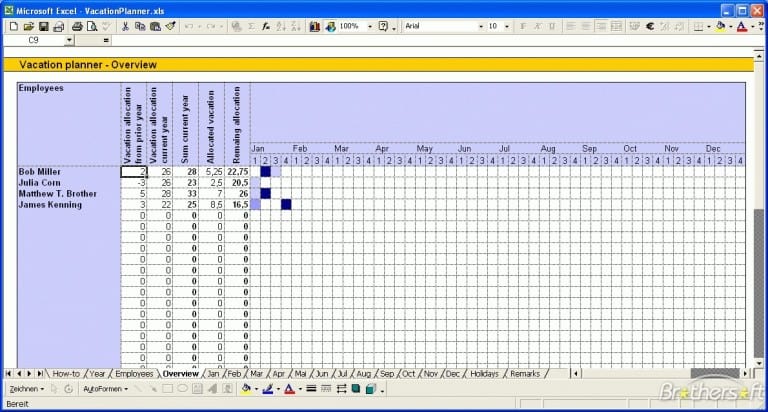
Task: Copy selection using the Copy icon
Action: [140, 26]
